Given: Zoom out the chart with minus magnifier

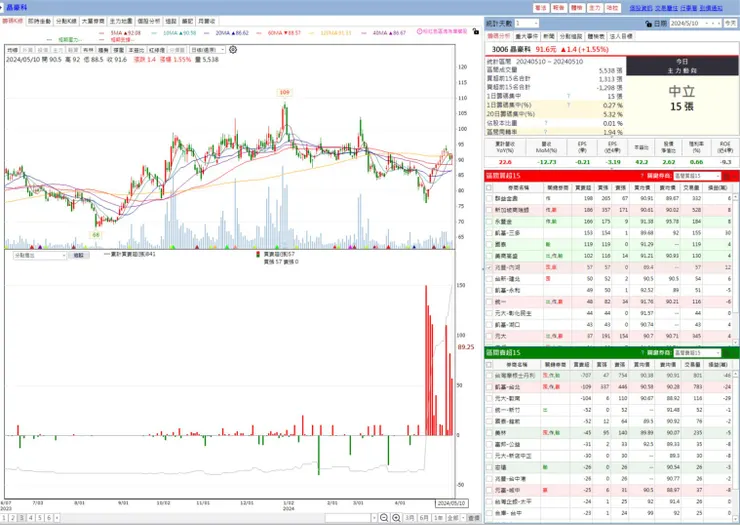Looking at the screenshot, I should 384,518.
